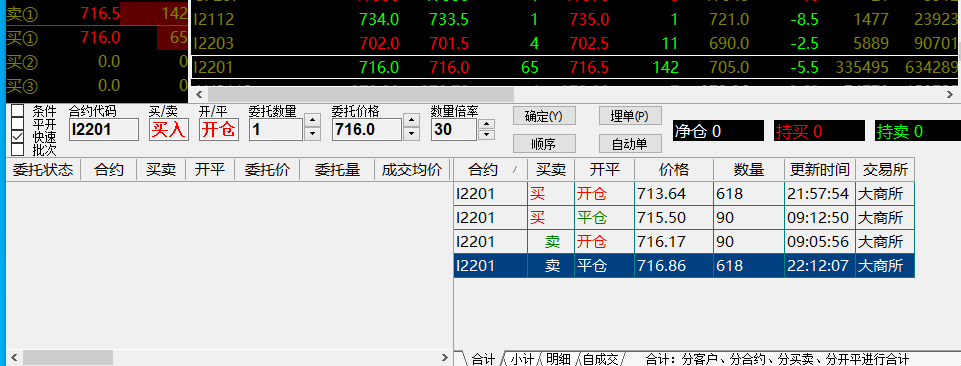The width and height of the screenshot is (961, 366).
Task: Toggle the 买入 buy/sell direction button
Action: 169,129
